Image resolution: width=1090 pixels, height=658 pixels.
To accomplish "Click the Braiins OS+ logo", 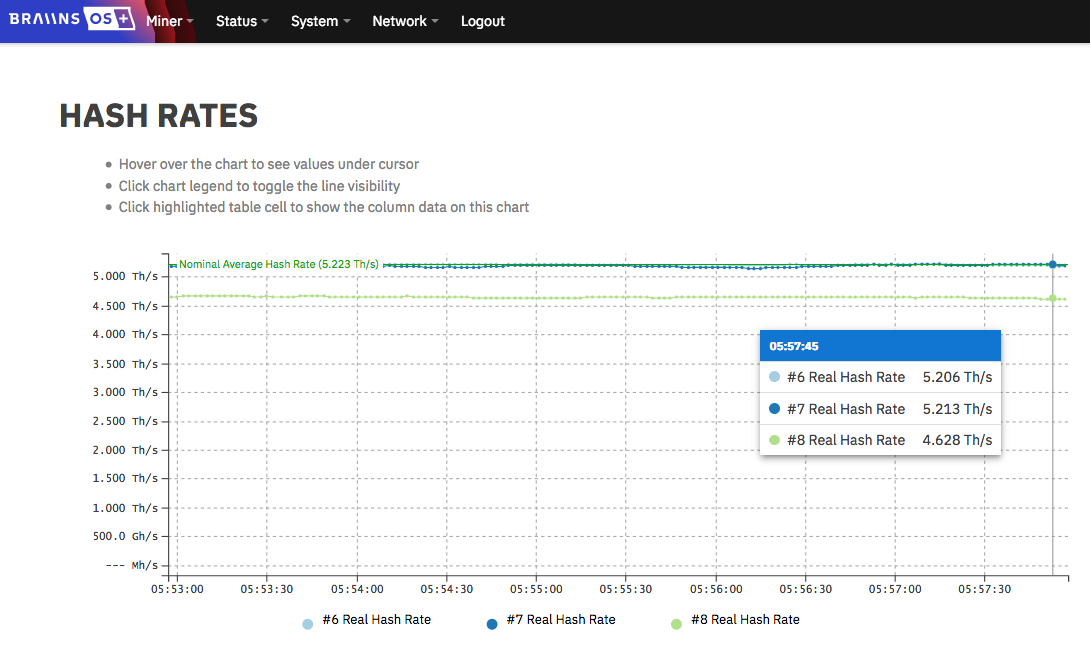I will [x=72, y=21].
